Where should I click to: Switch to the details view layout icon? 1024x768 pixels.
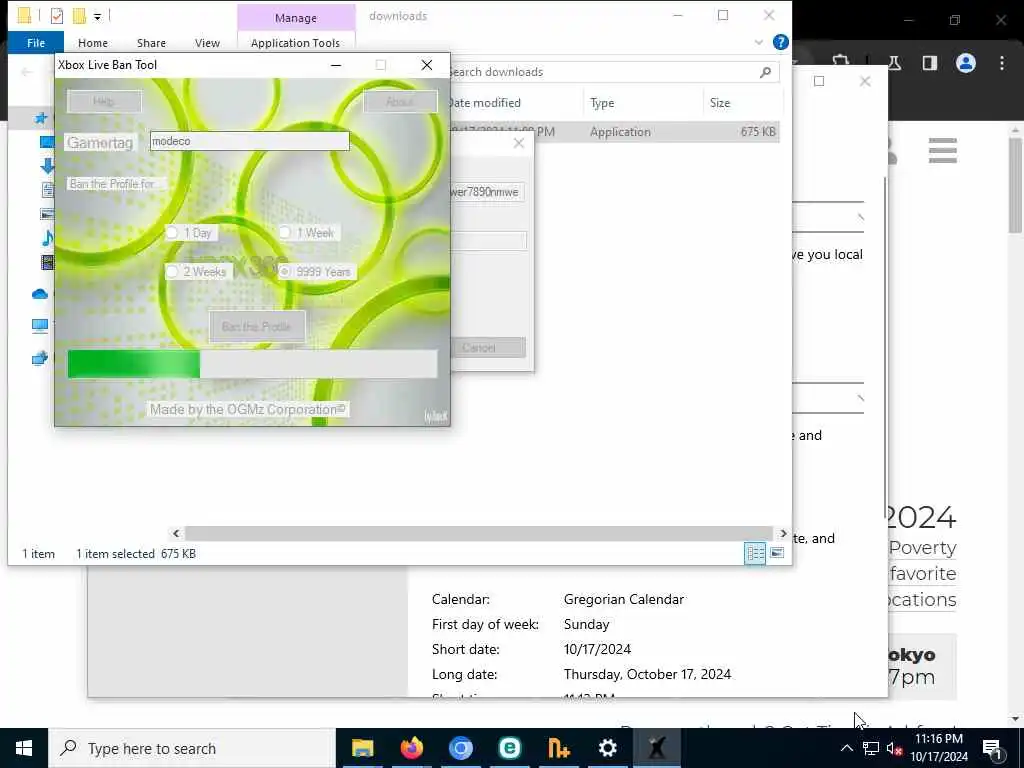tap(755, 553)
